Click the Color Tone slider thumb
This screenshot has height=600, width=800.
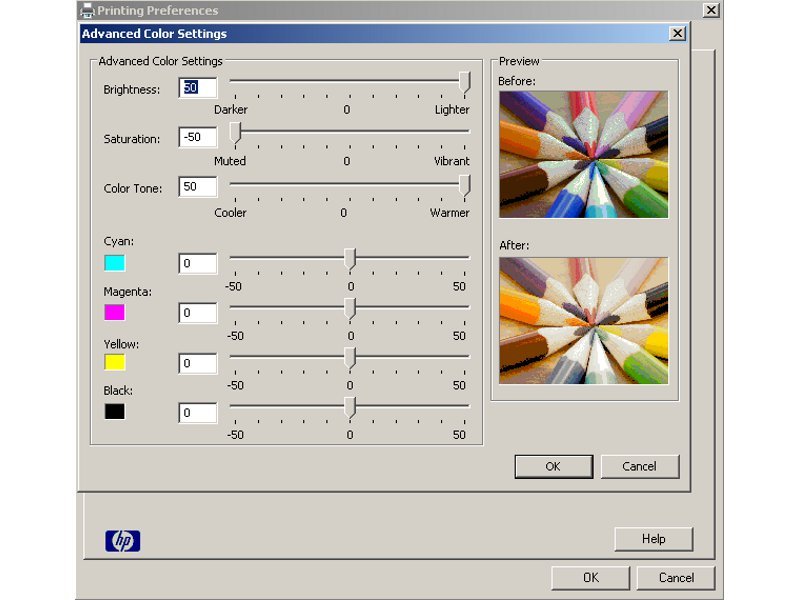(x=464, y=186)
